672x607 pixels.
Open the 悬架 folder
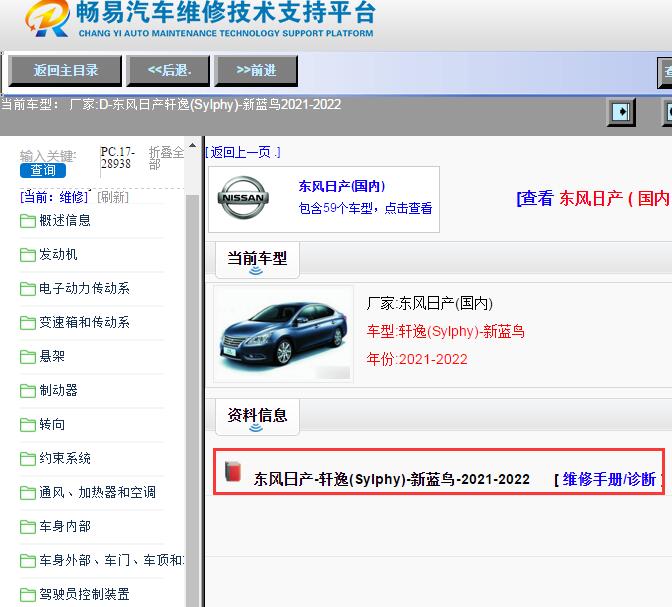(x=42, y=357)
